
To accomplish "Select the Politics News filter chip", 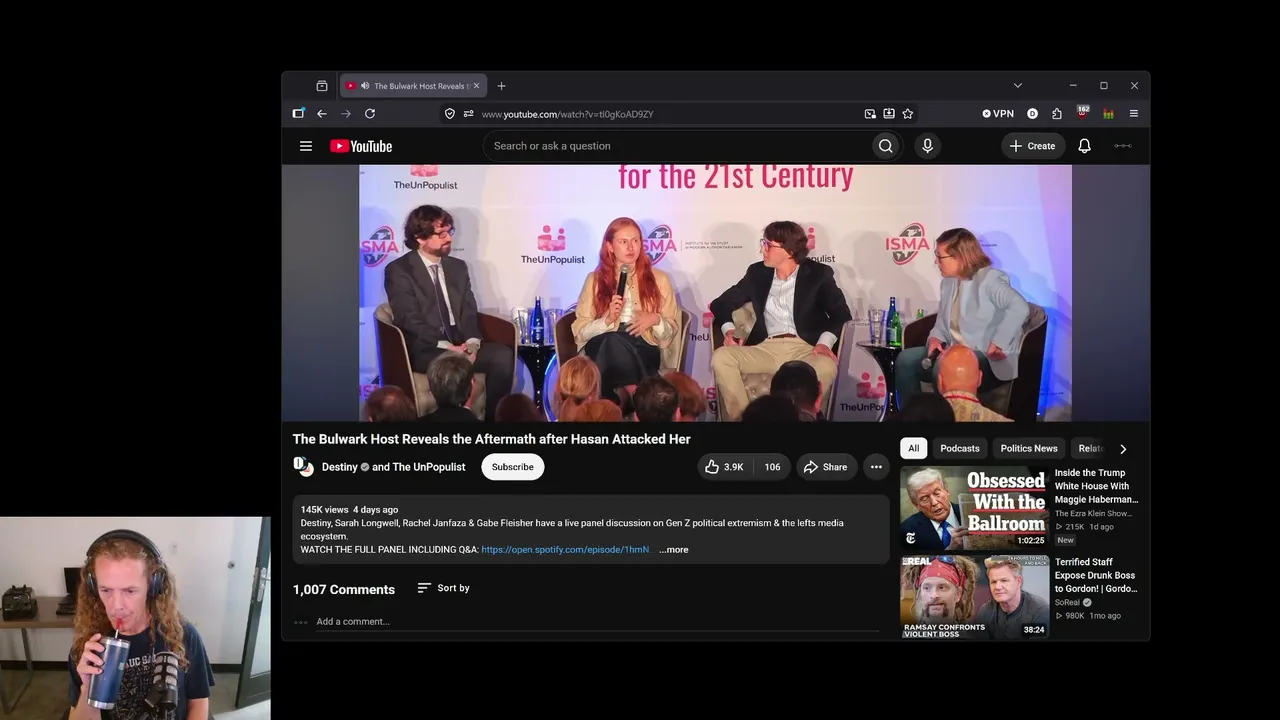I will pyautogui.click(x=1029, y=449).
